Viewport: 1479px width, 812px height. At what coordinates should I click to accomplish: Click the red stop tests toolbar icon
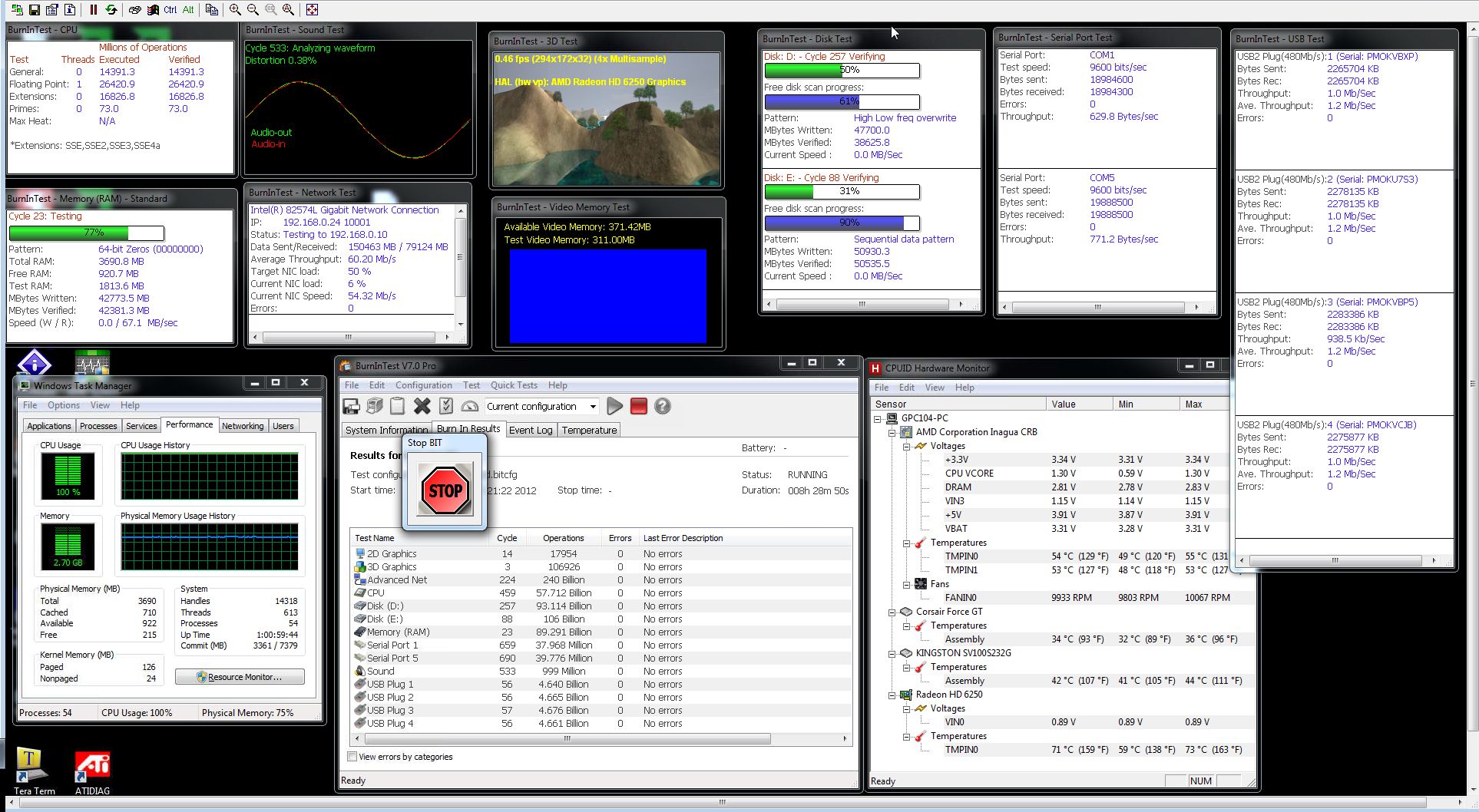(638, 406)
